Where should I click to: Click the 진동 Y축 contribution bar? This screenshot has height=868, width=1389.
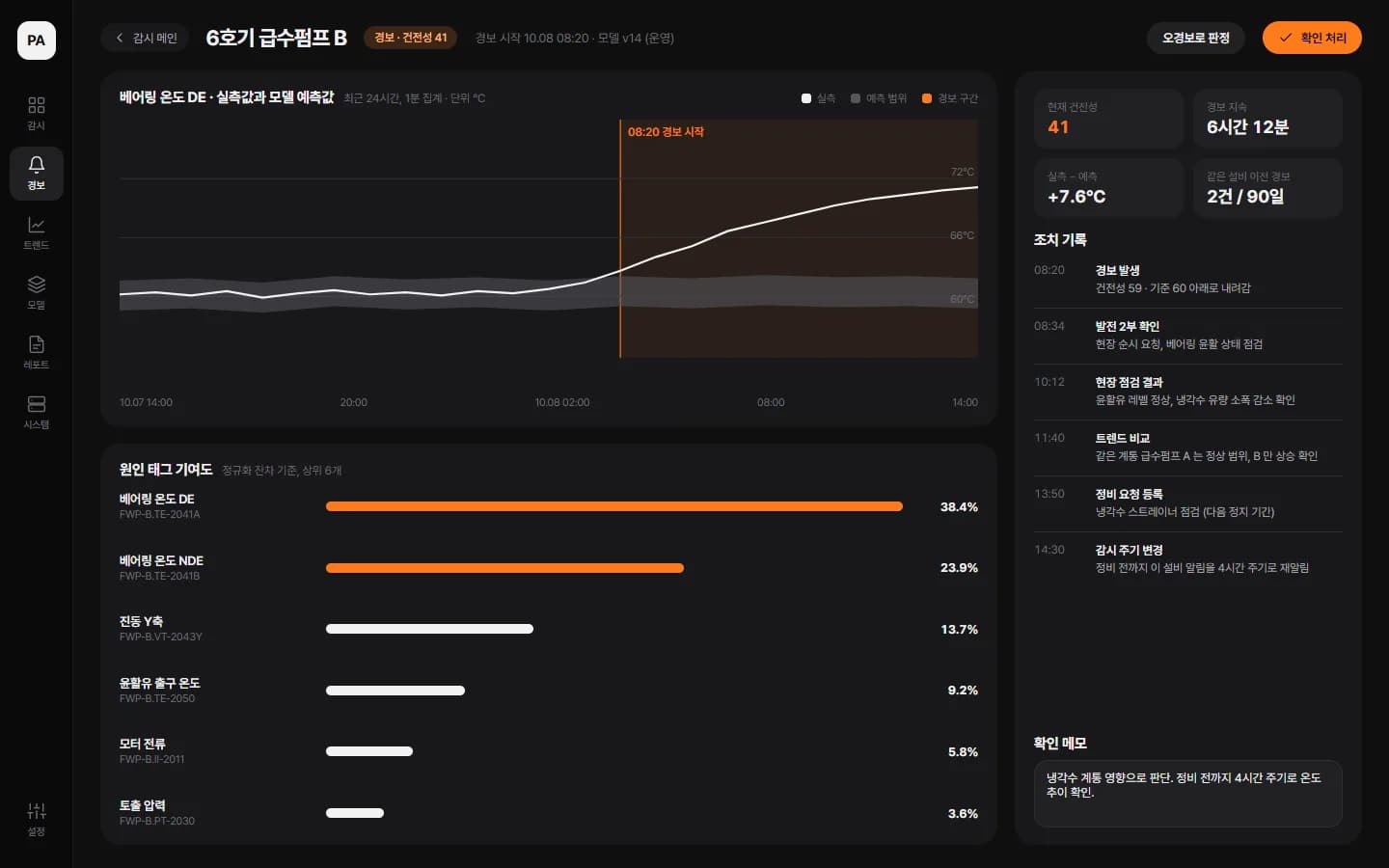tap(429, 629)
